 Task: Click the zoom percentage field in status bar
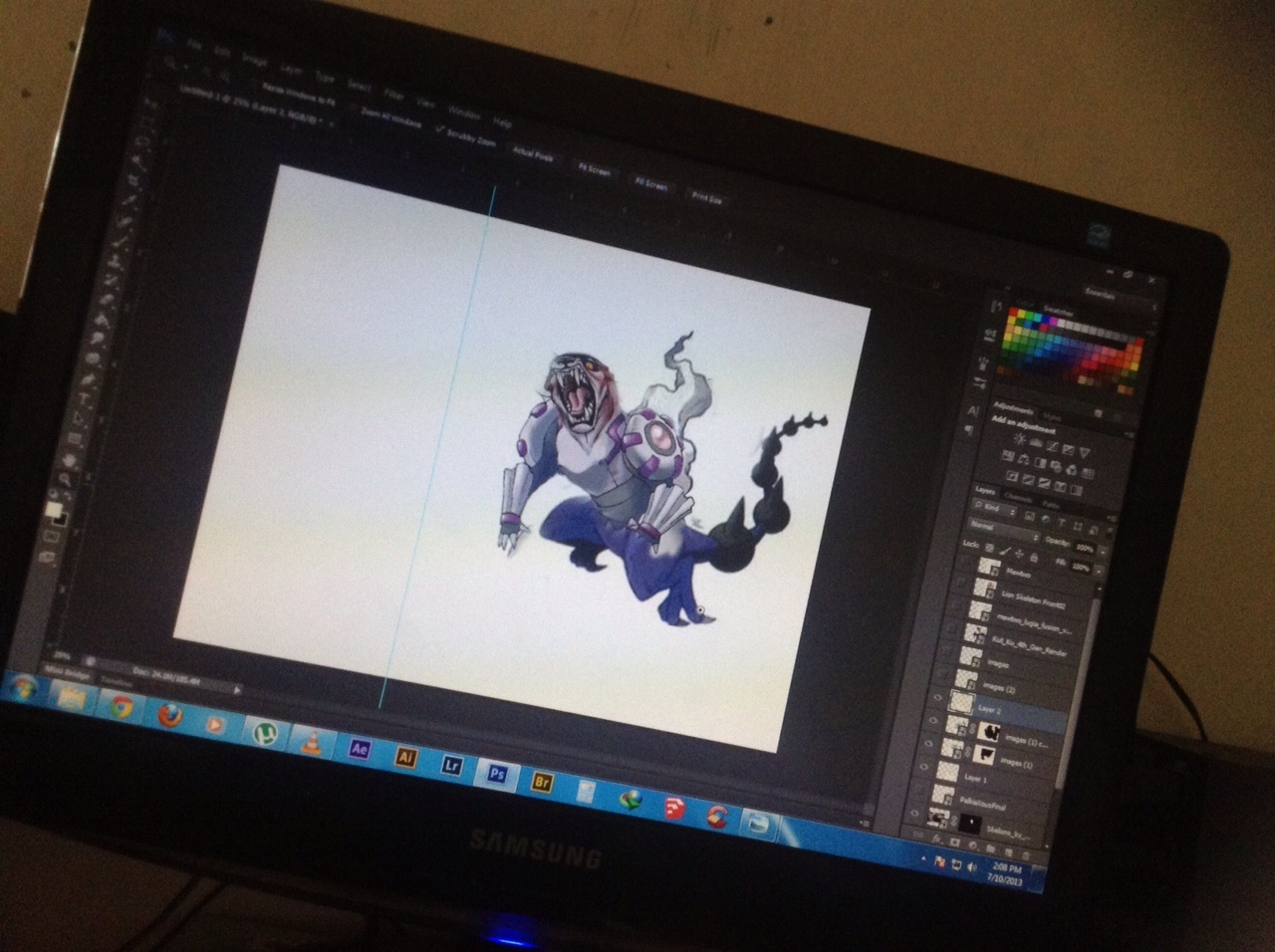coord(62,655)
